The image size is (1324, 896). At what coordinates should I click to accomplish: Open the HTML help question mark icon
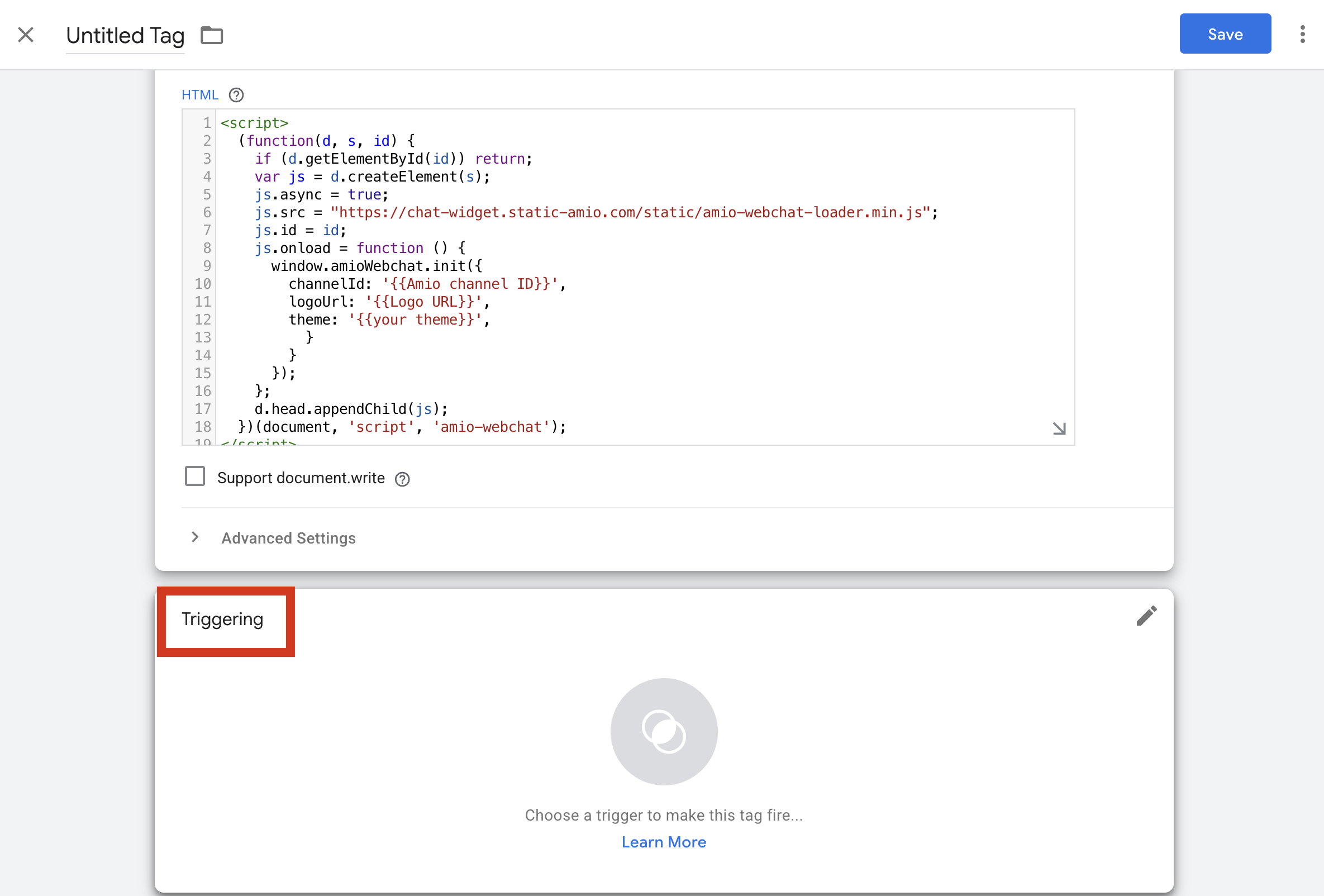[236, 95]
